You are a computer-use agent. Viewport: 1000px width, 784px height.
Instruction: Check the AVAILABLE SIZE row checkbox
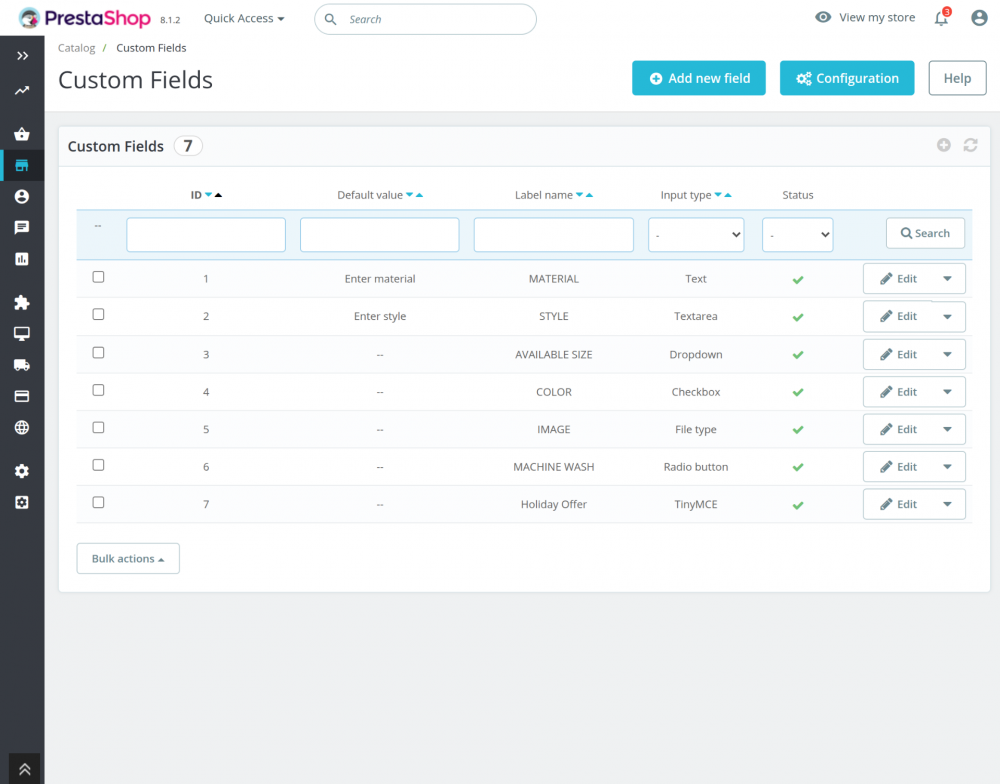[98, 353]
